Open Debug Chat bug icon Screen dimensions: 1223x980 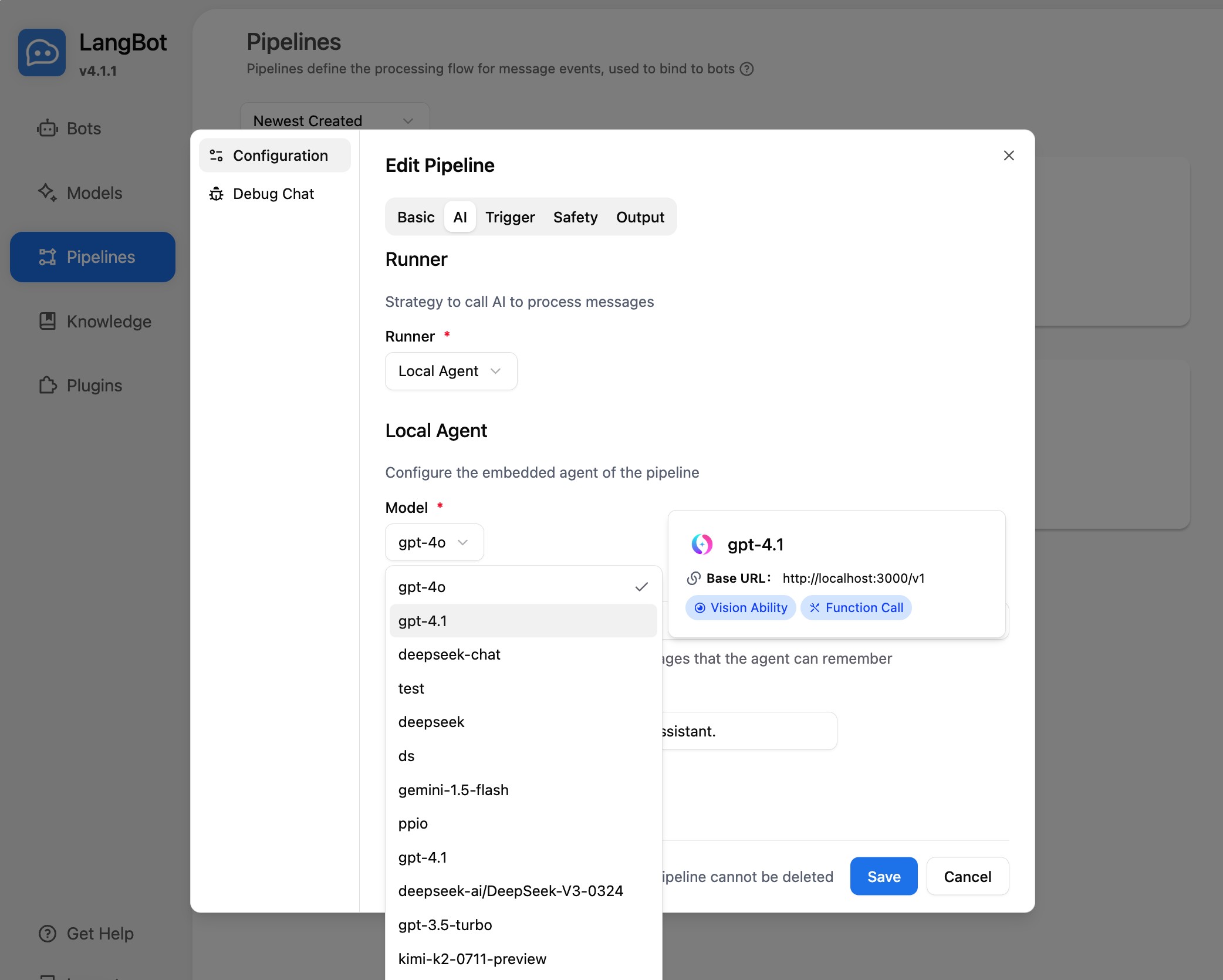[x=217, y=194]
